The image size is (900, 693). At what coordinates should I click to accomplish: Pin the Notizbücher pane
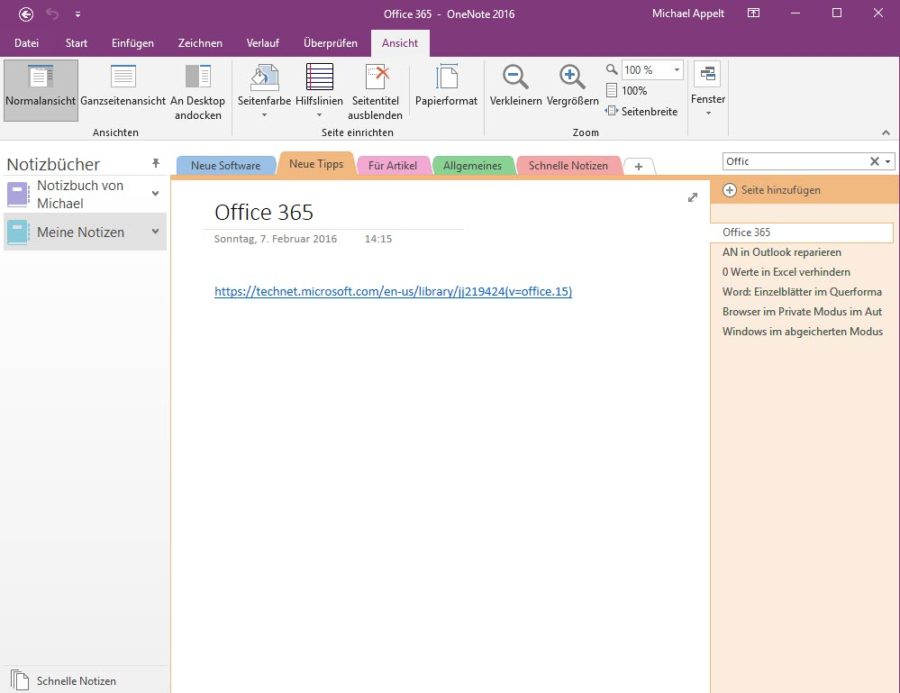pyautogui.click(x=156, y=163)
